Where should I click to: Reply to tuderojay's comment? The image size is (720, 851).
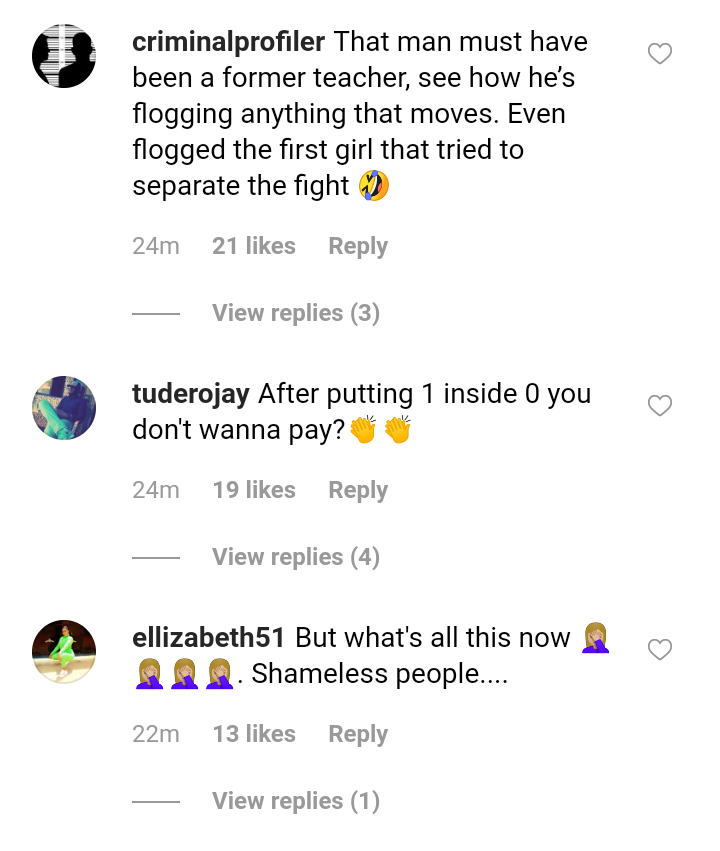pyautogui.click(x=358, y=490)
